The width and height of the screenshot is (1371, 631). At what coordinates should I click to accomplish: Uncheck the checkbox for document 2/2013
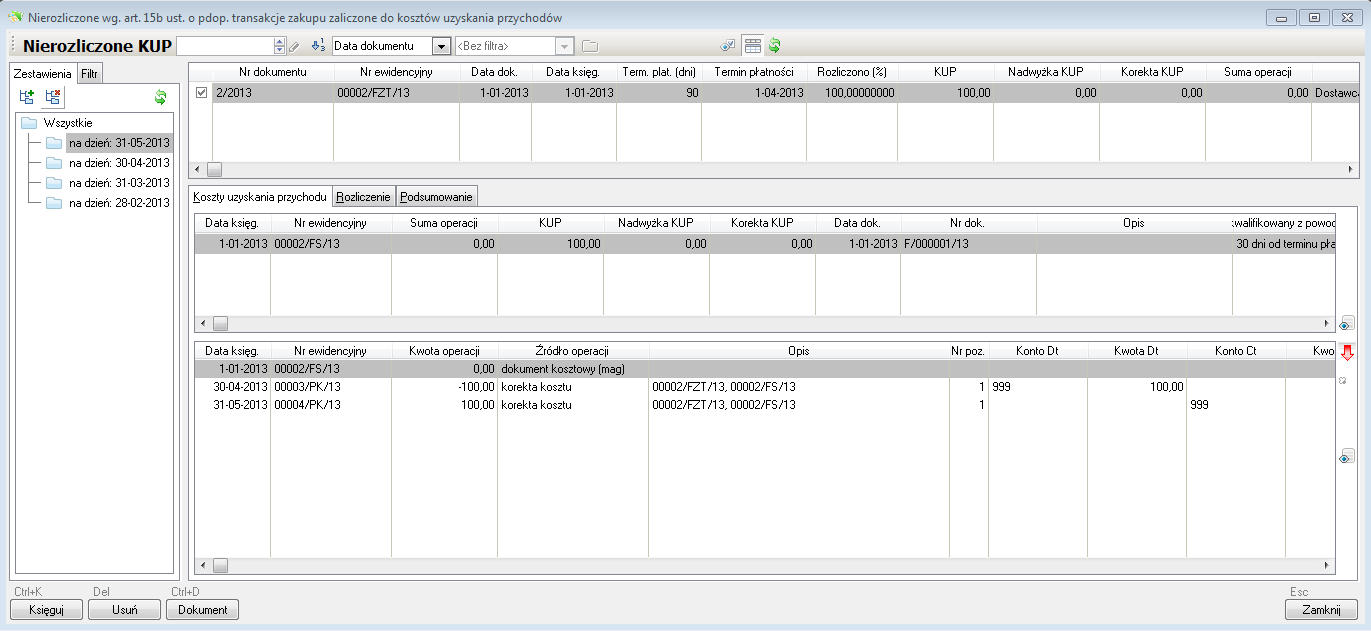(201, 92)
